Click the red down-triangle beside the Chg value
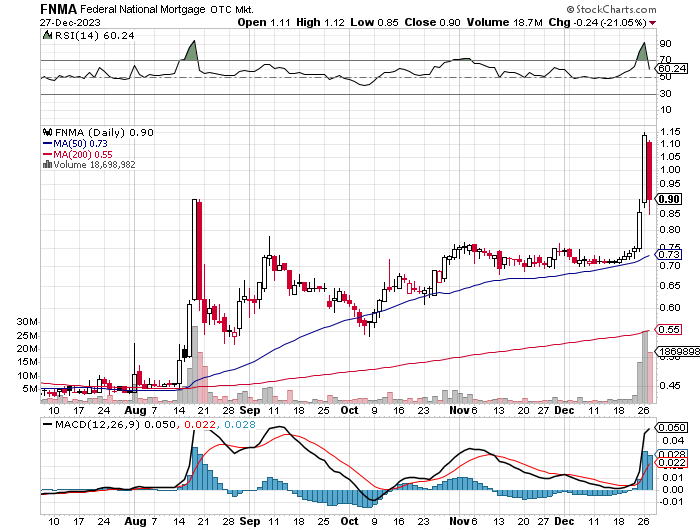The width and height of the screenshot is (700, 530). click(652, 23)
